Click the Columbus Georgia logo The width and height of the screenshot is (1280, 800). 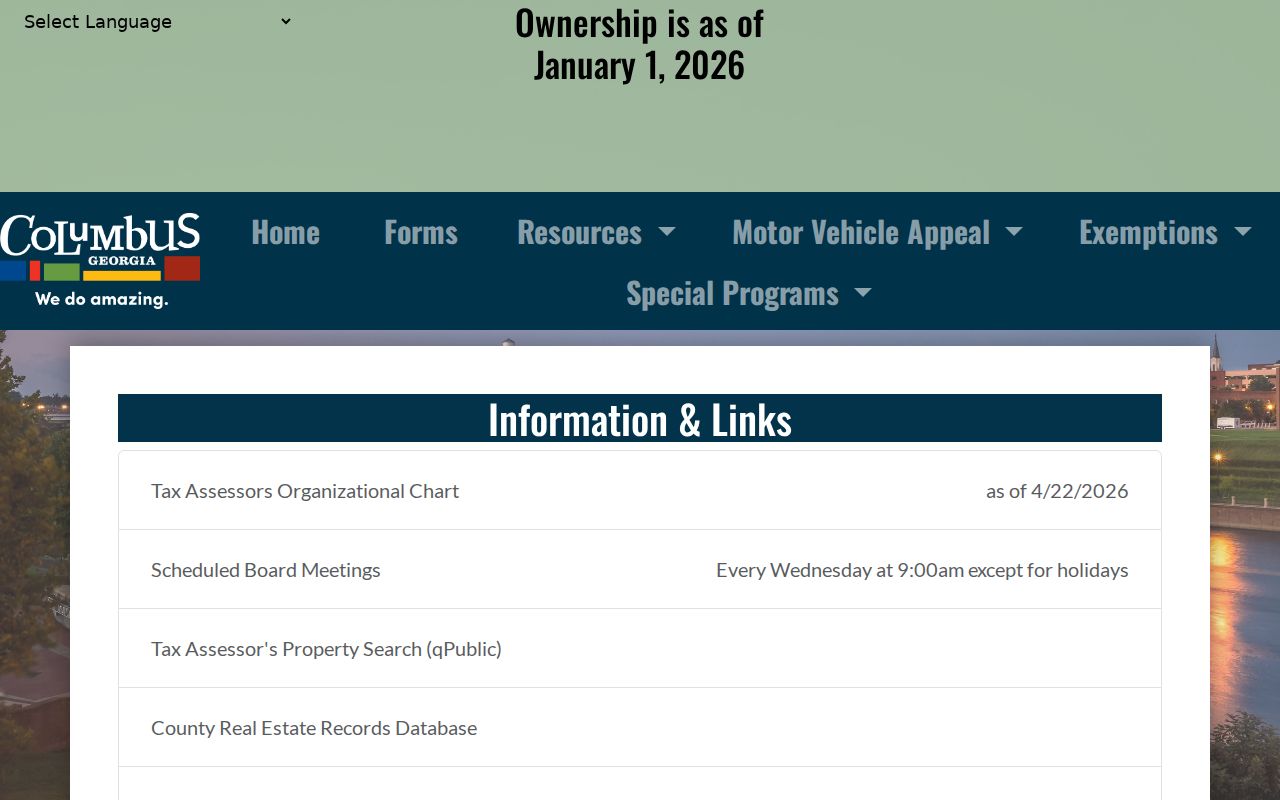(x=100, y=260)
